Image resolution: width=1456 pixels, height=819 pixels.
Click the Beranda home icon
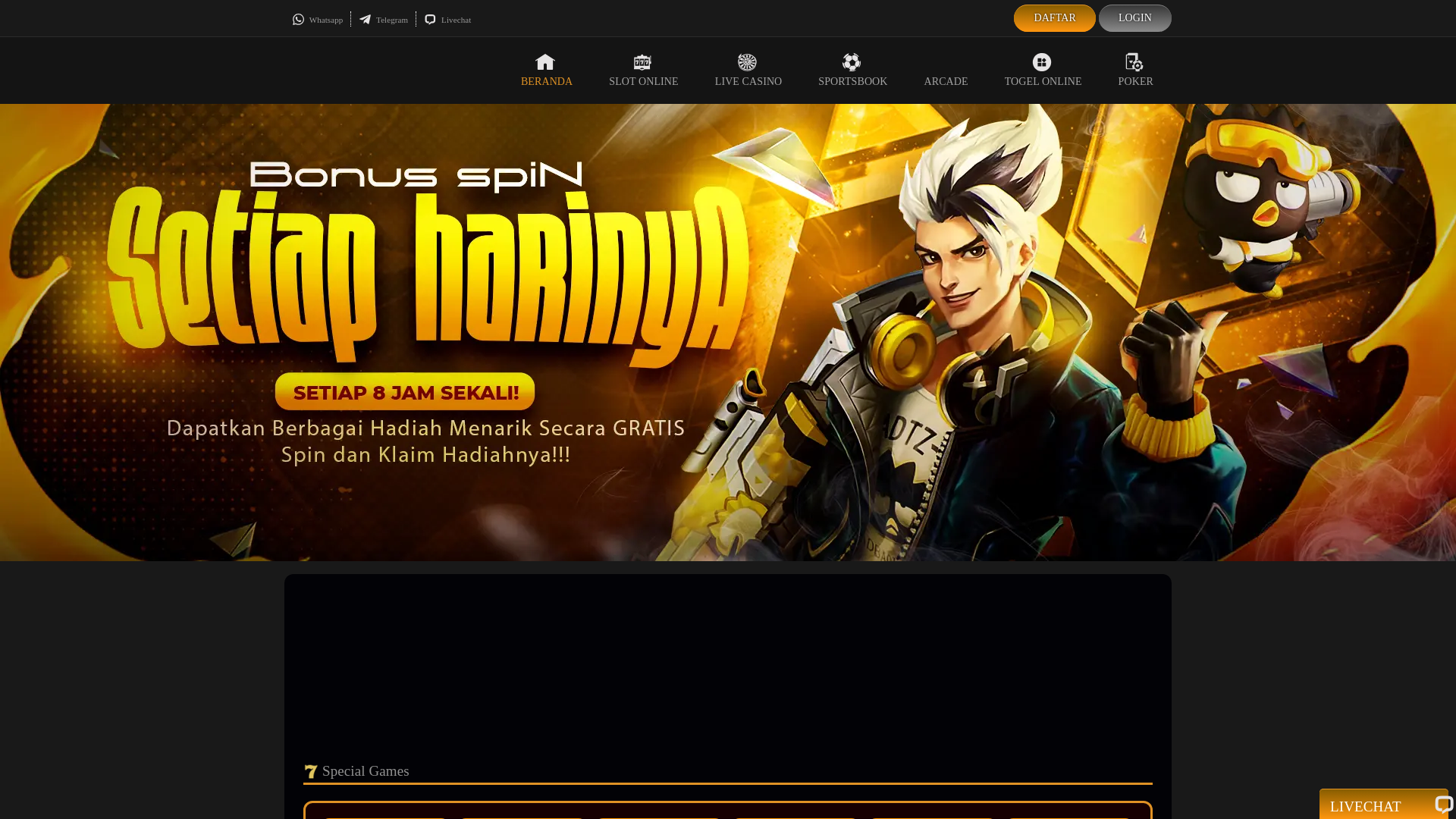coord(545,62)
